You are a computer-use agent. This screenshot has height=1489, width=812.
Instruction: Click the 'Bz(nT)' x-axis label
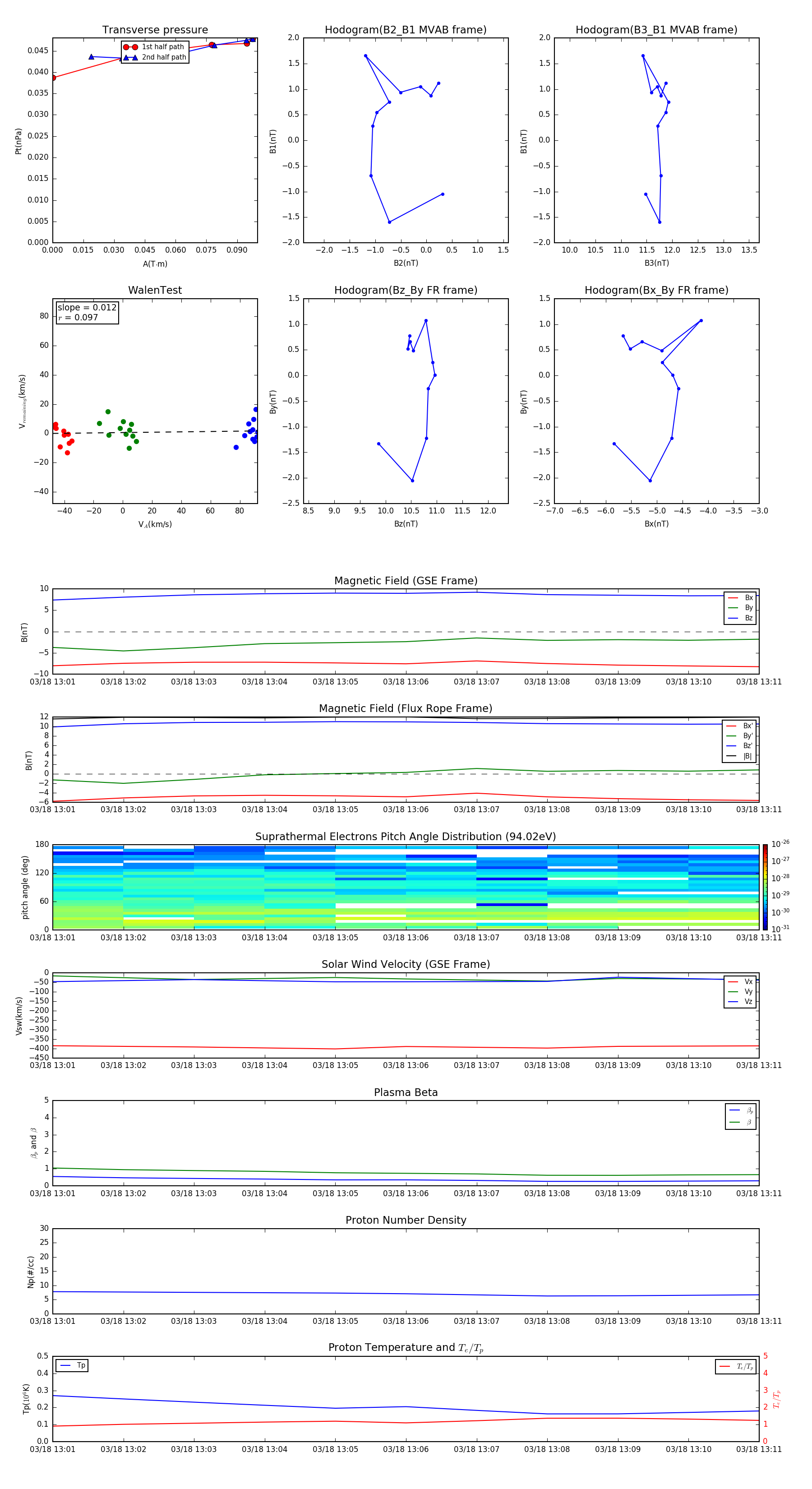tap(406, 524)
